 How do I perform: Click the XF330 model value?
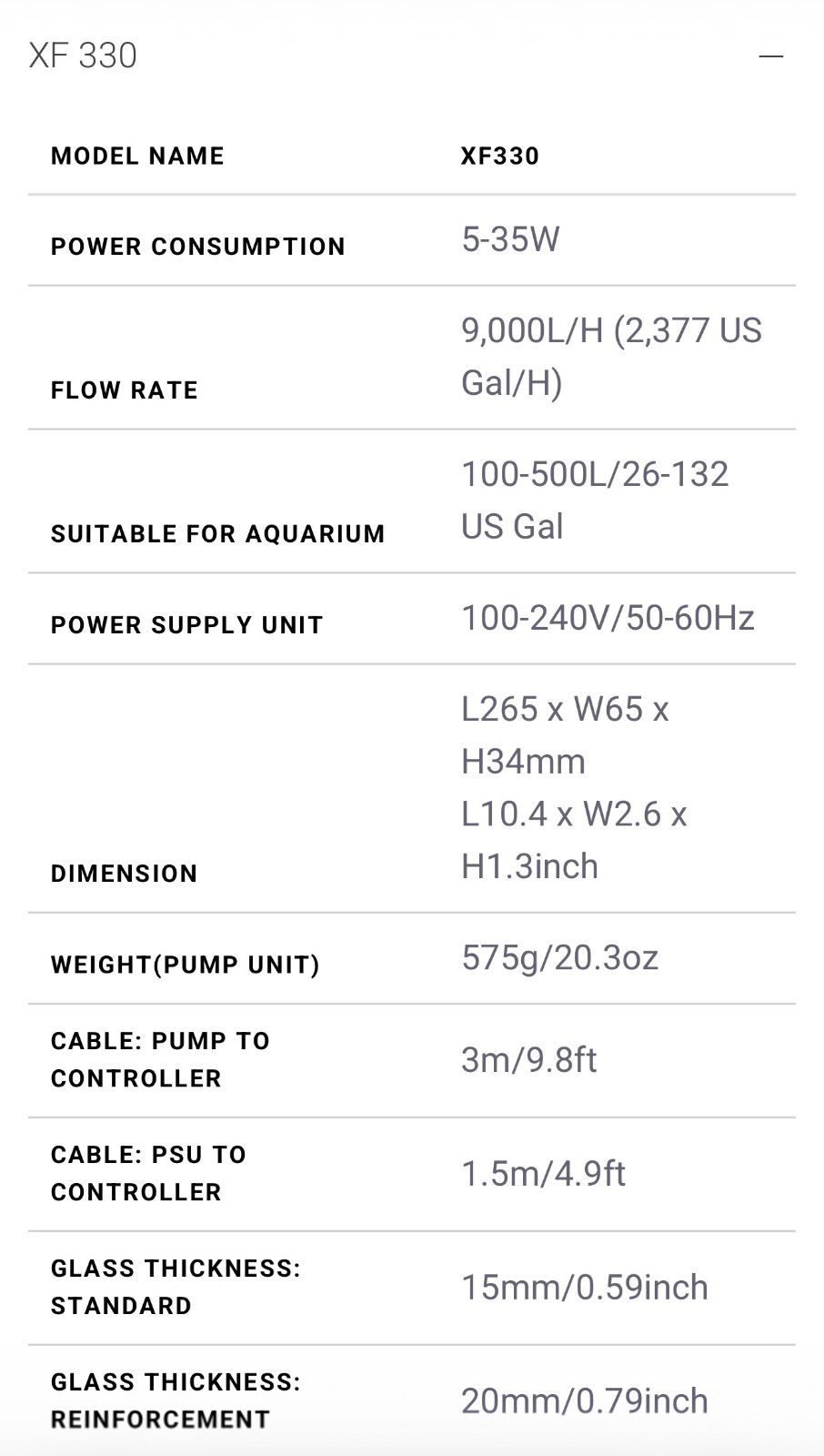(500, 156)
